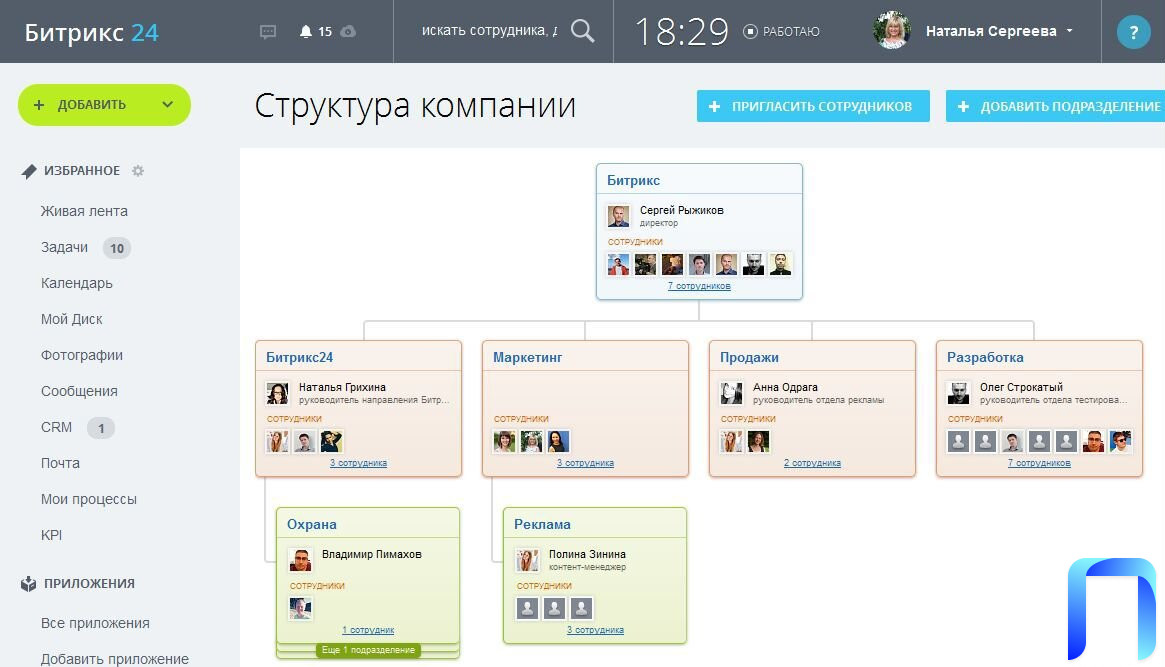The width and height of the screenshot is (1165, 667).
Task: Open the Охрана department title
Action: click(311, 524)
